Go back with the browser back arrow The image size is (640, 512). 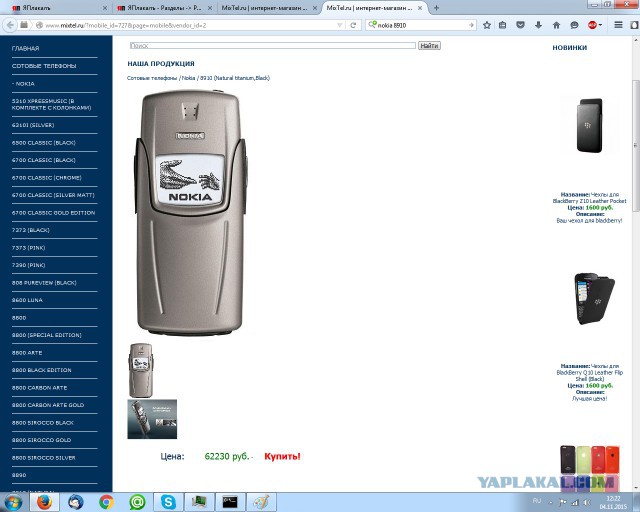click(x=10, y=25)
